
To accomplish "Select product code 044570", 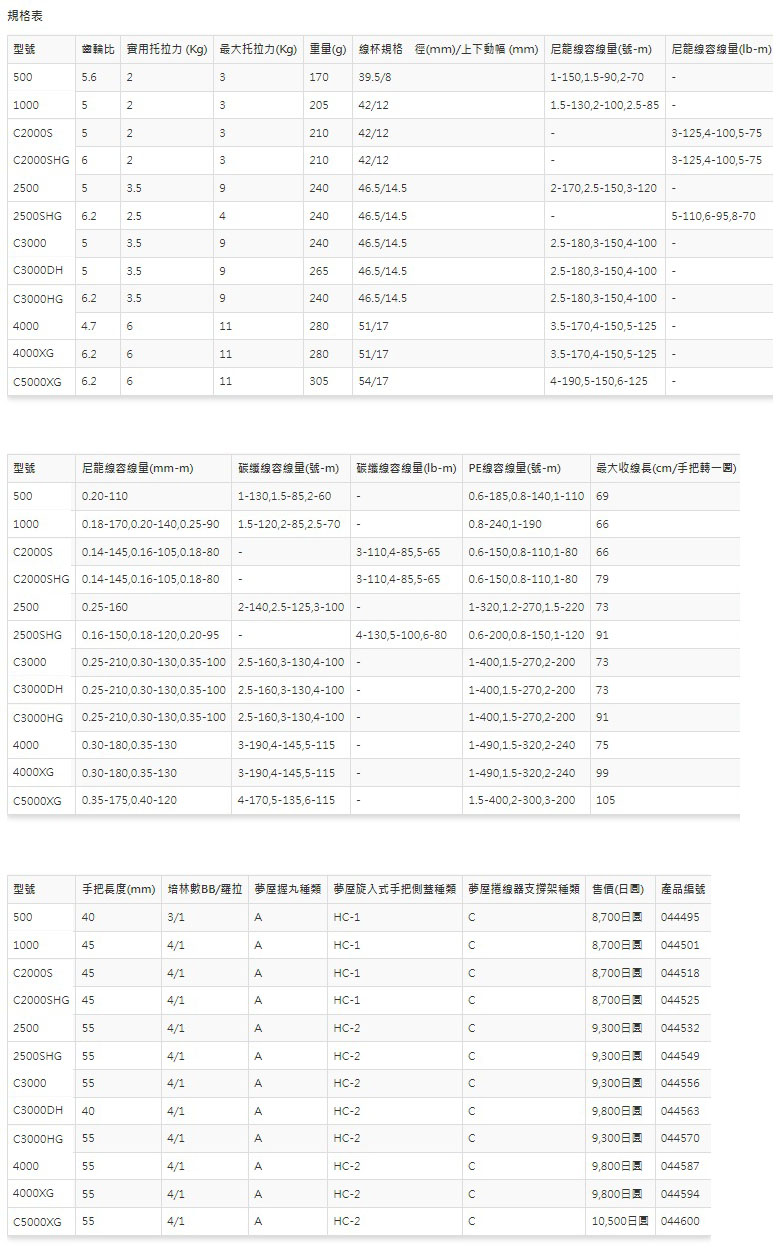I will point(680,1138).
